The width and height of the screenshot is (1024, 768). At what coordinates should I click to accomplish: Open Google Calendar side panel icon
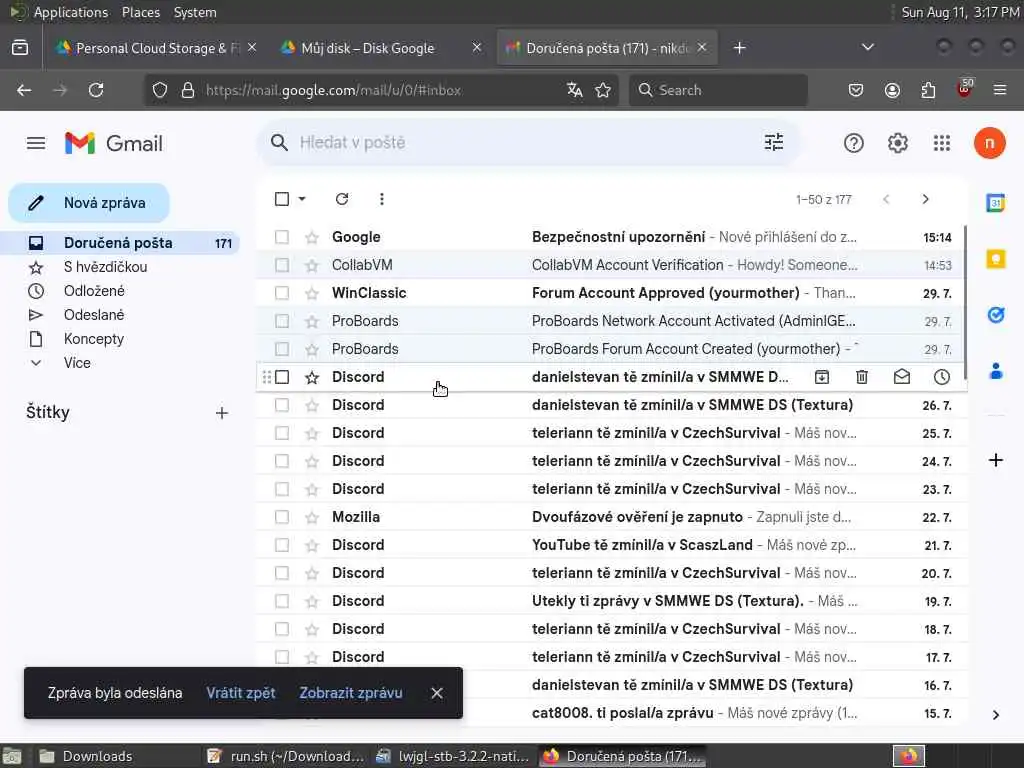(x=995, y=203)
